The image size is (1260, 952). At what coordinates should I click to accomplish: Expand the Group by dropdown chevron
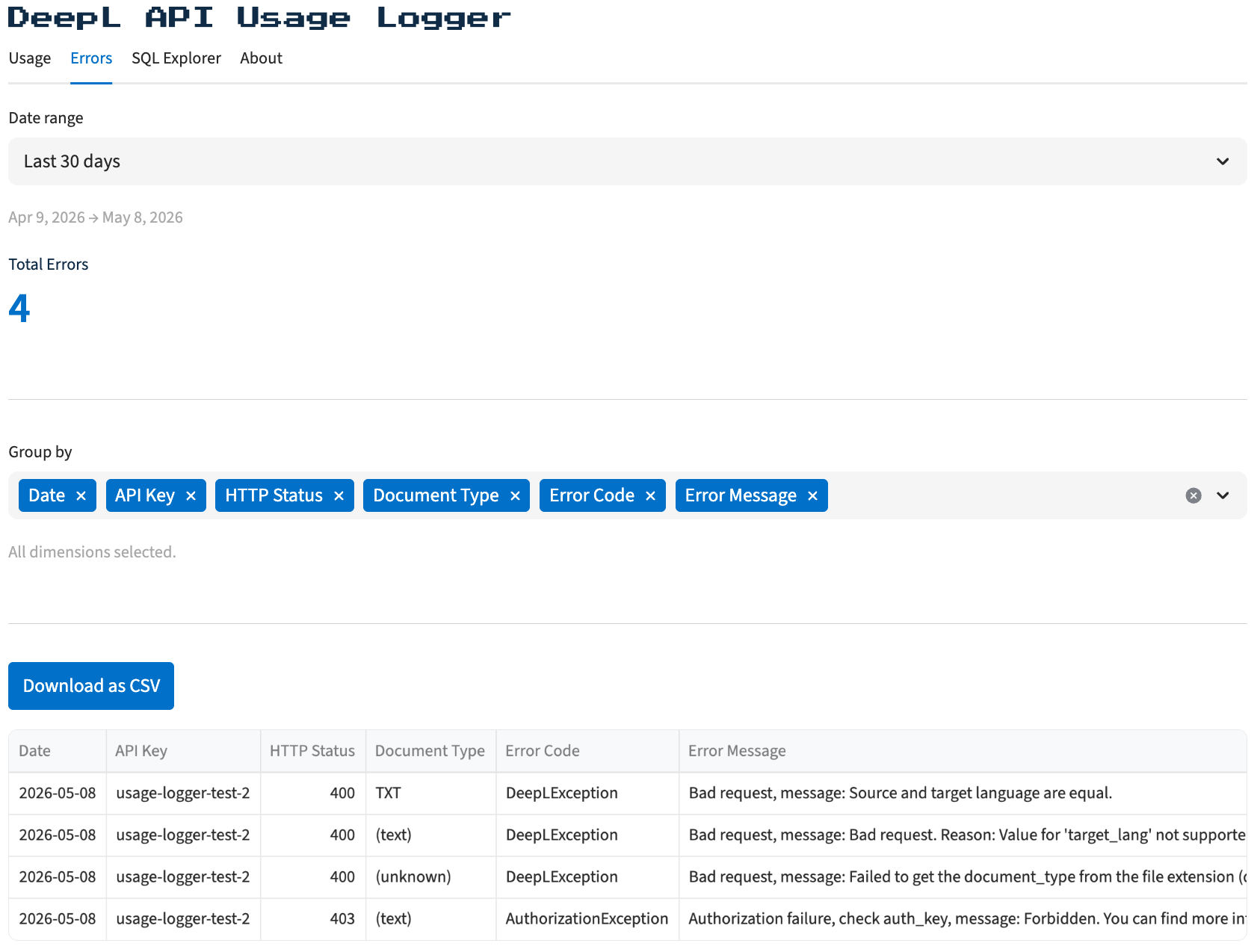(1223, 495)
